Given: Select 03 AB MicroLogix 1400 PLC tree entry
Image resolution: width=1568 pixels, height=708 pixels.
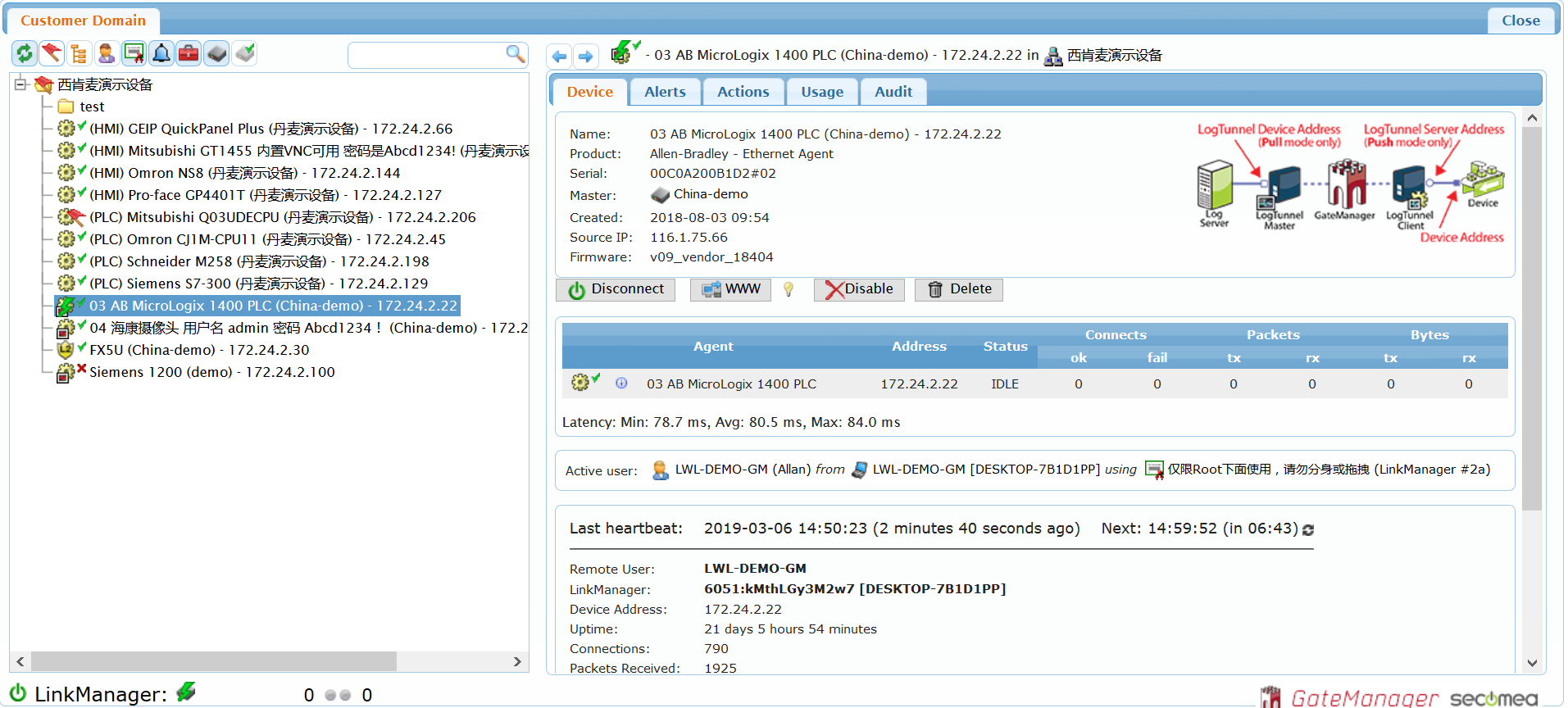Looking at the screenshot, I should (273, 306).
